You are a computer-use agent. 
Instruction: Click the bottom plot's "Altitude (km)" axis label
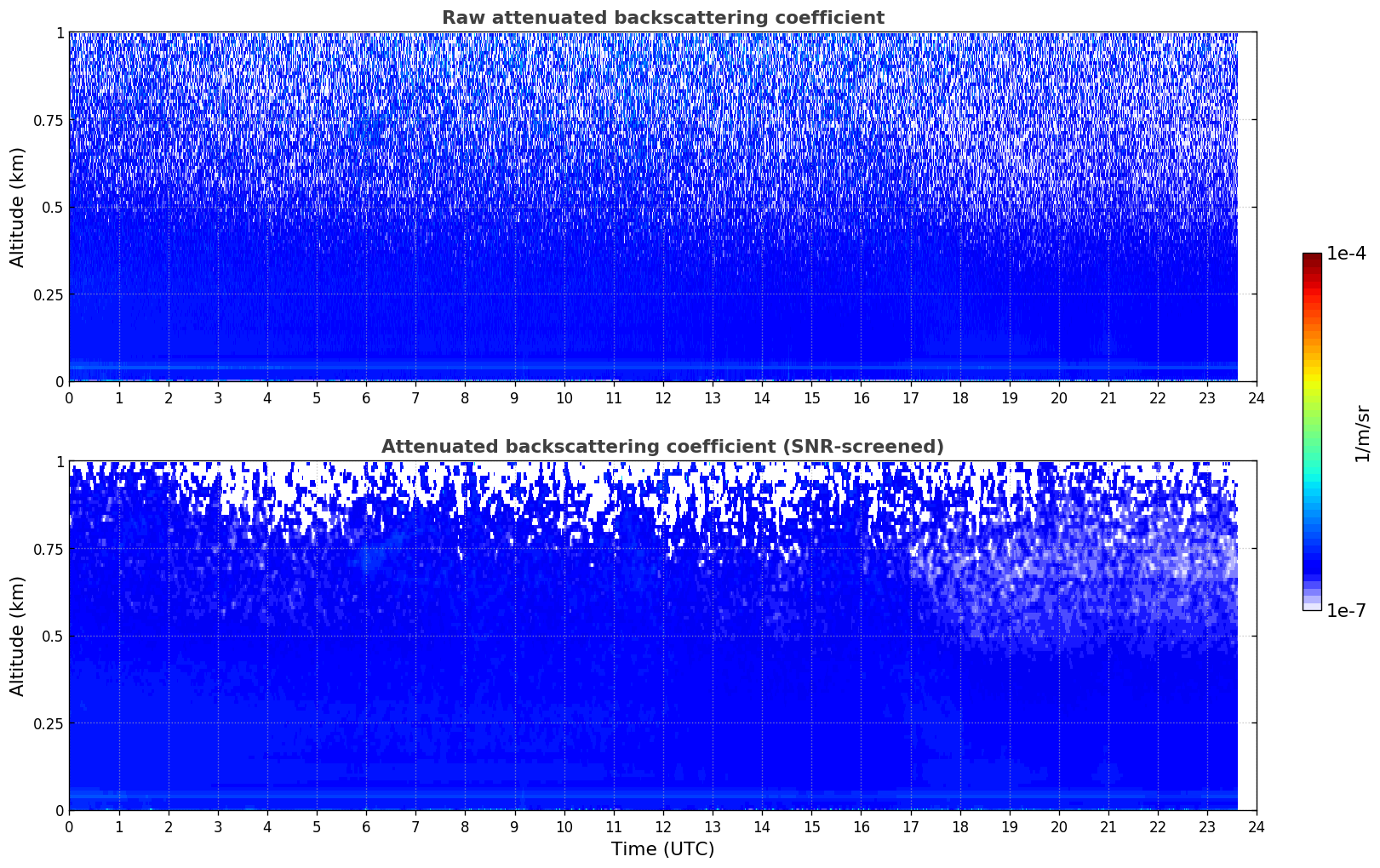tap(18, 636)
